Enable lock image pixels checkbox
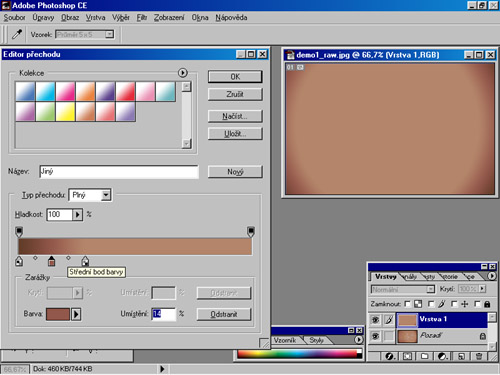500x375 pixels. click(x=431, y=304)
